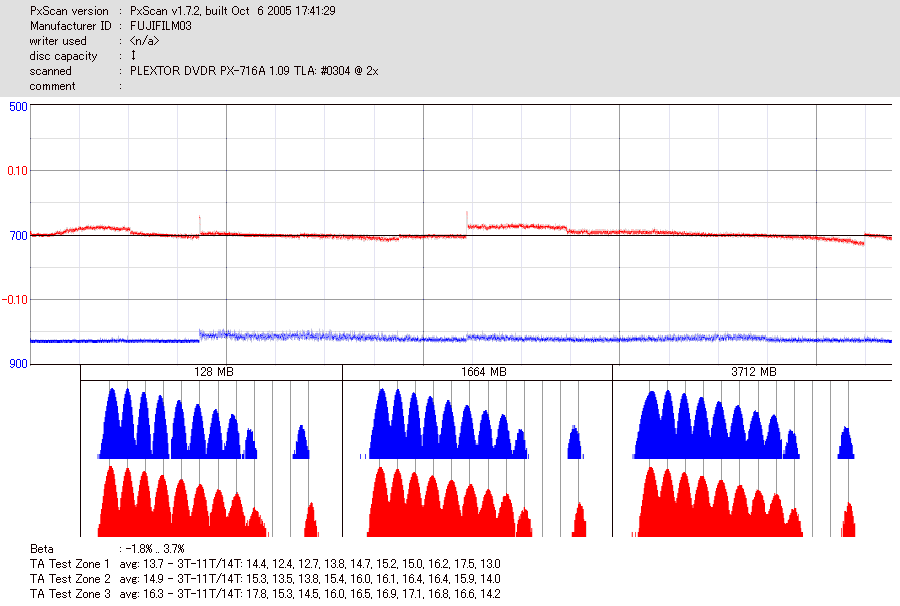This screenshot has height=606, width=900.
Task: Click the blue 700 axis label
Action: point(18,236)
